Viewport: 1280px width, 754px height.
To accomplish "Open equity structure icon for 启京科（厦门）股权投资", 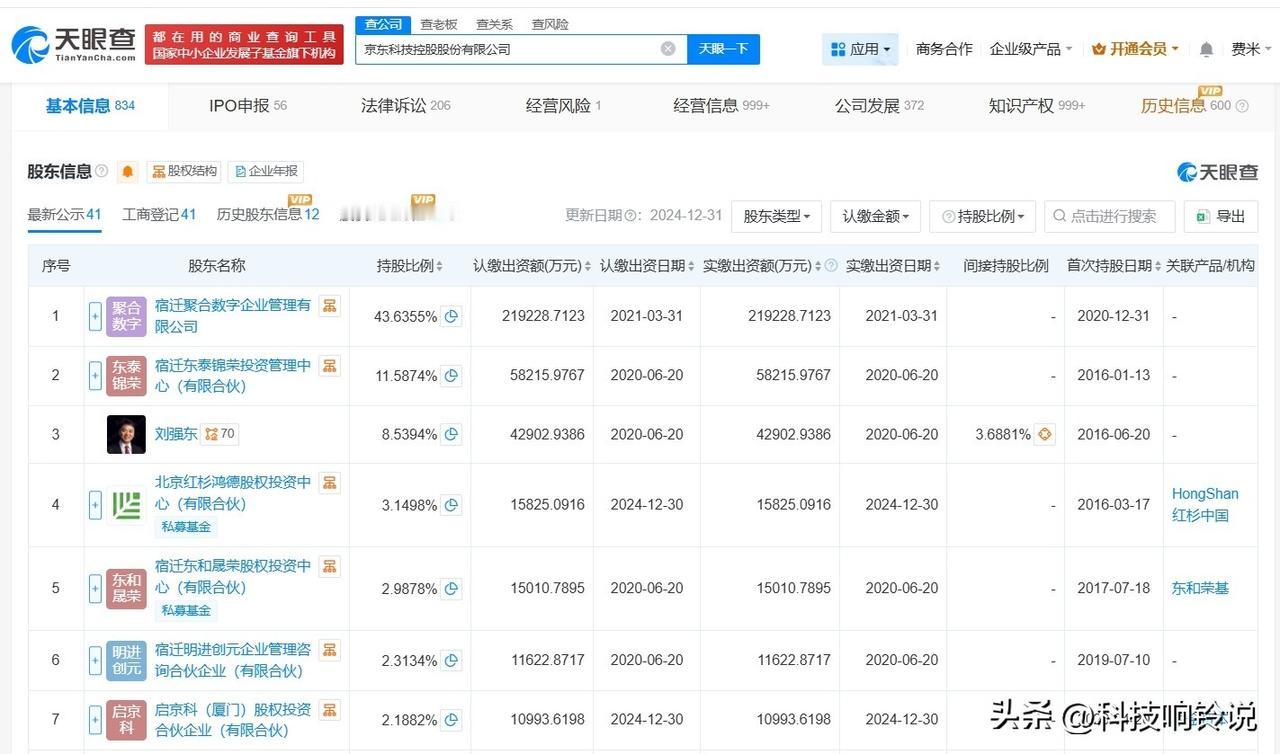I will (330, 710).
